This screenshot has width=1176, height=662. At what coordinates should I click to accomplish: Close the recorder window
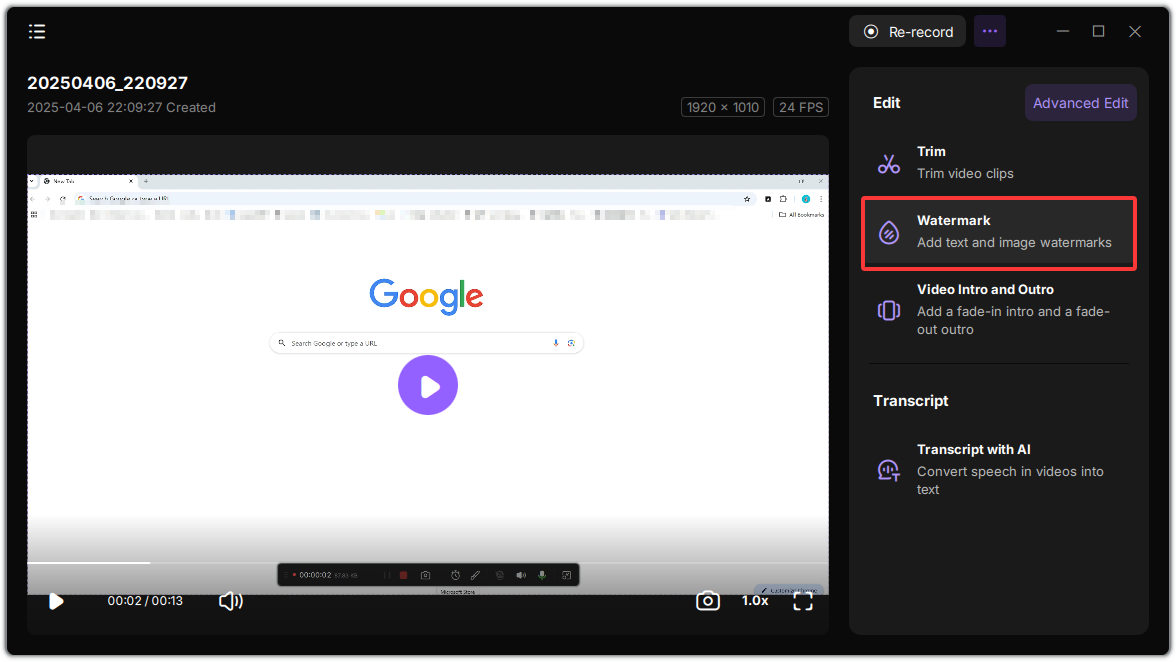tap(1135, 31)
